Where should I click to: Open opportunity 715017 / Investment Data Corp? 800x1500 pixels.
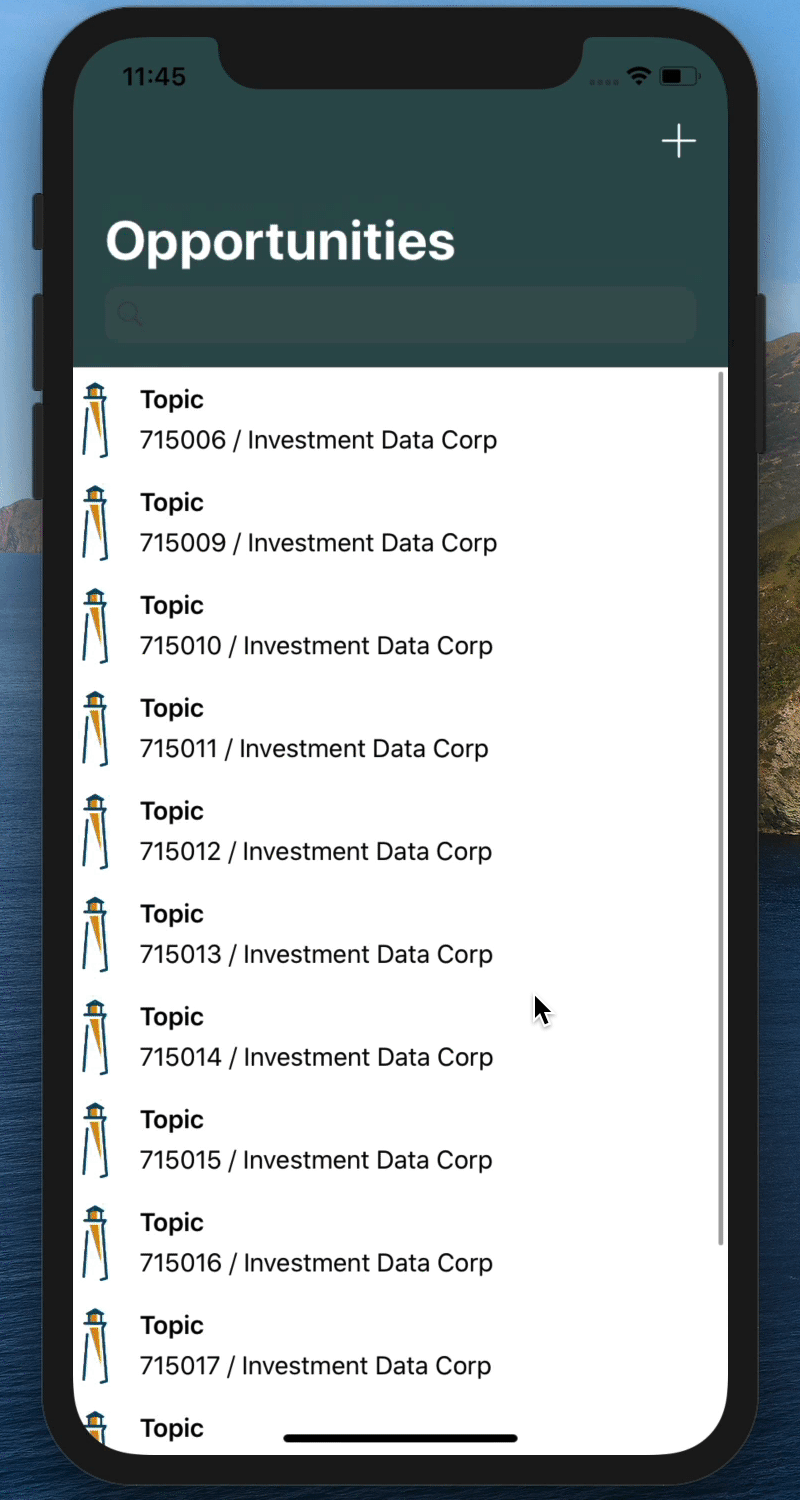coord(400,1346)
